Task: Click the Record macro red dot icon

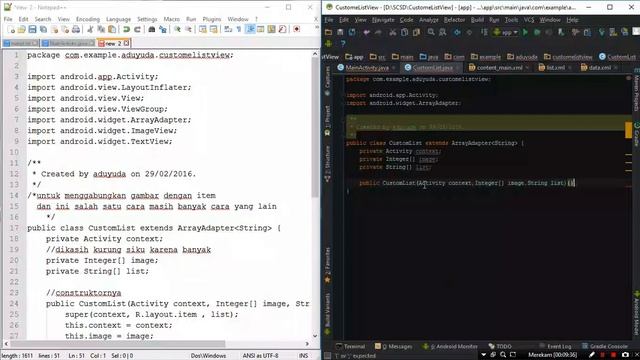Action: pyautogui.click(x=297, y=29)
